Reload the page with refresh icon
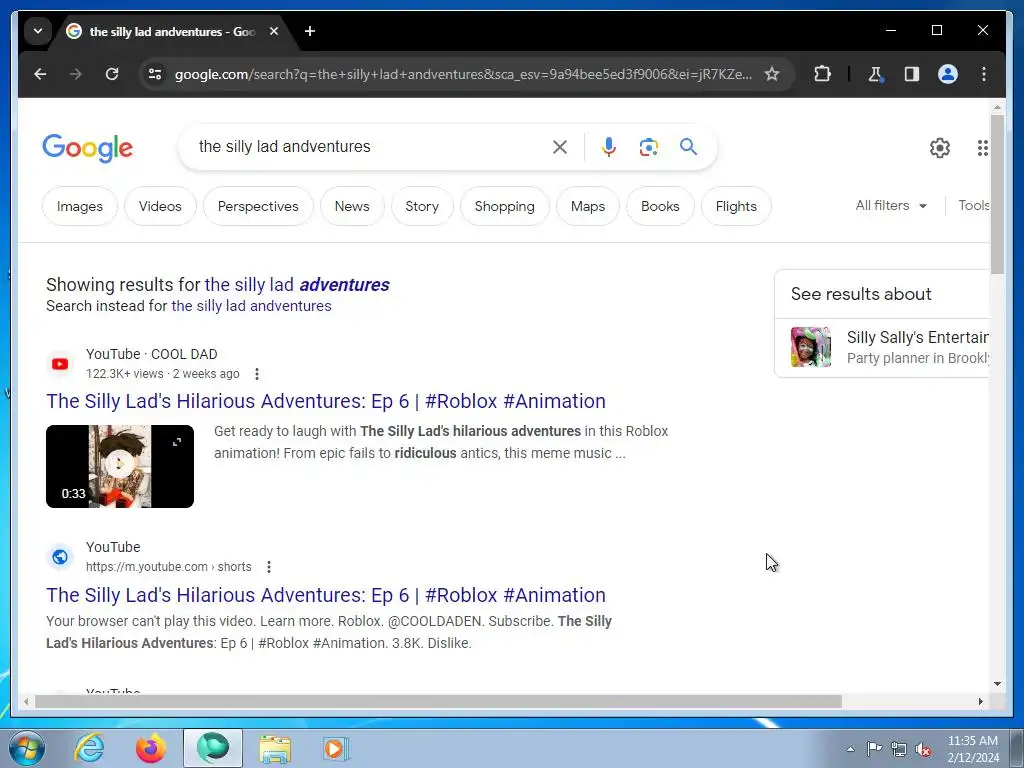This screenshot has height=768, width=1024. click(x=112, y=74)
